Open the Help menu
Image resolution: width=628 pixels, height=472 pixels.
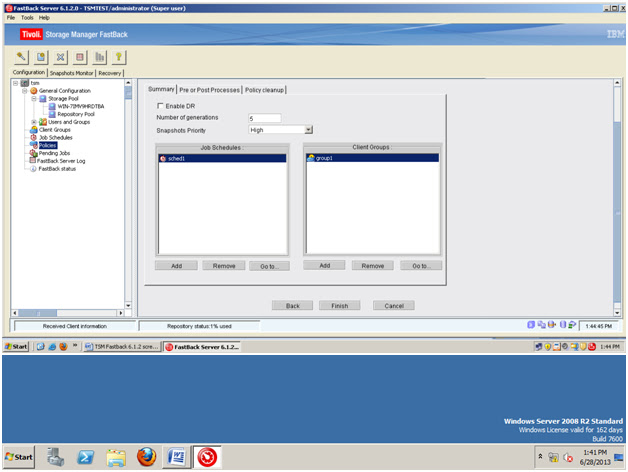[x=44, y=18]
